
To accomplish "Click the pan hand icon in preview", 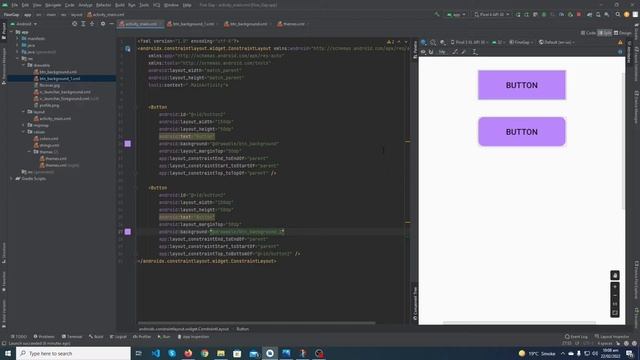I will point(615,275).
